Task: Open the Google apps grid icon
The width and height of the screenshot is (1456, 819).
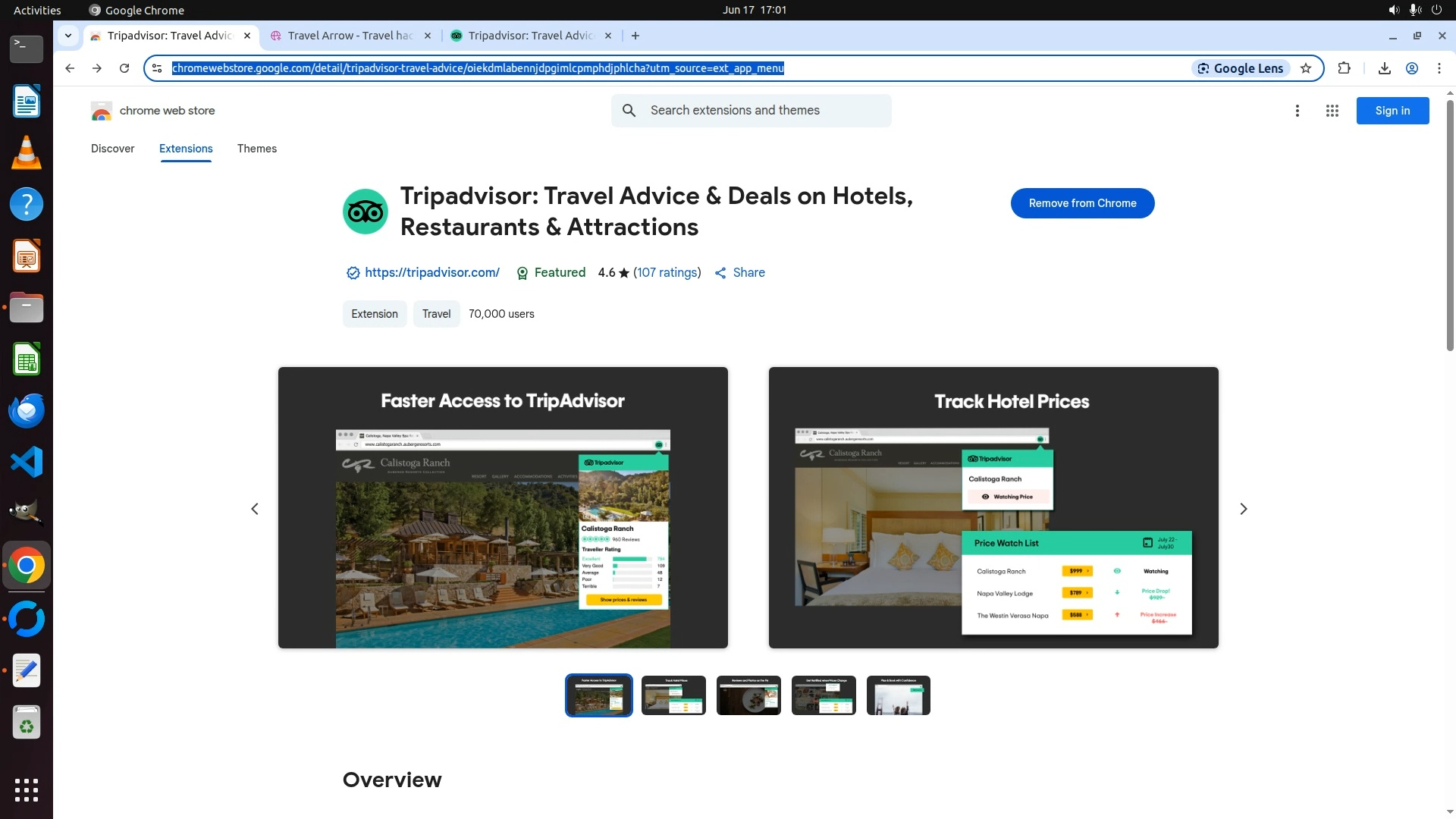Action: click(1332, 111)
